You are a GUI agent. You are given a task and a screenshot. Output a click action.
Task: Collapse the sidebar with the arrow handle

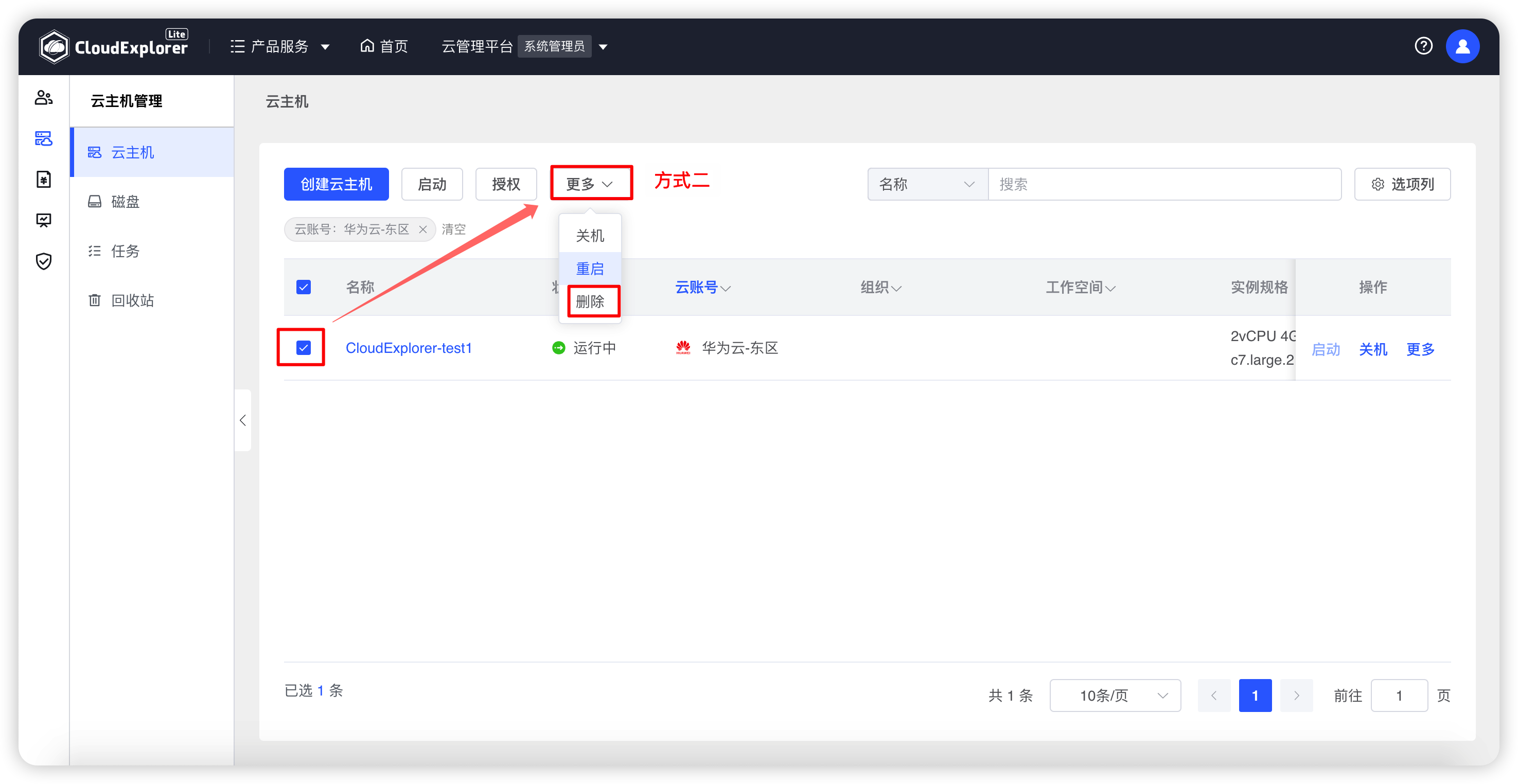[243, 420]
